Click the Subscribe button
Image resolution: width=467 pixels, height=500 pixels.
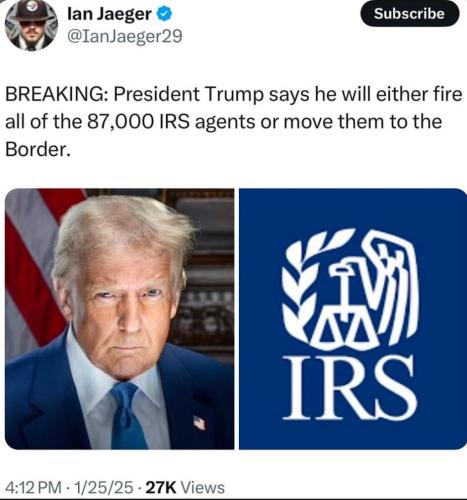point(410,14)
